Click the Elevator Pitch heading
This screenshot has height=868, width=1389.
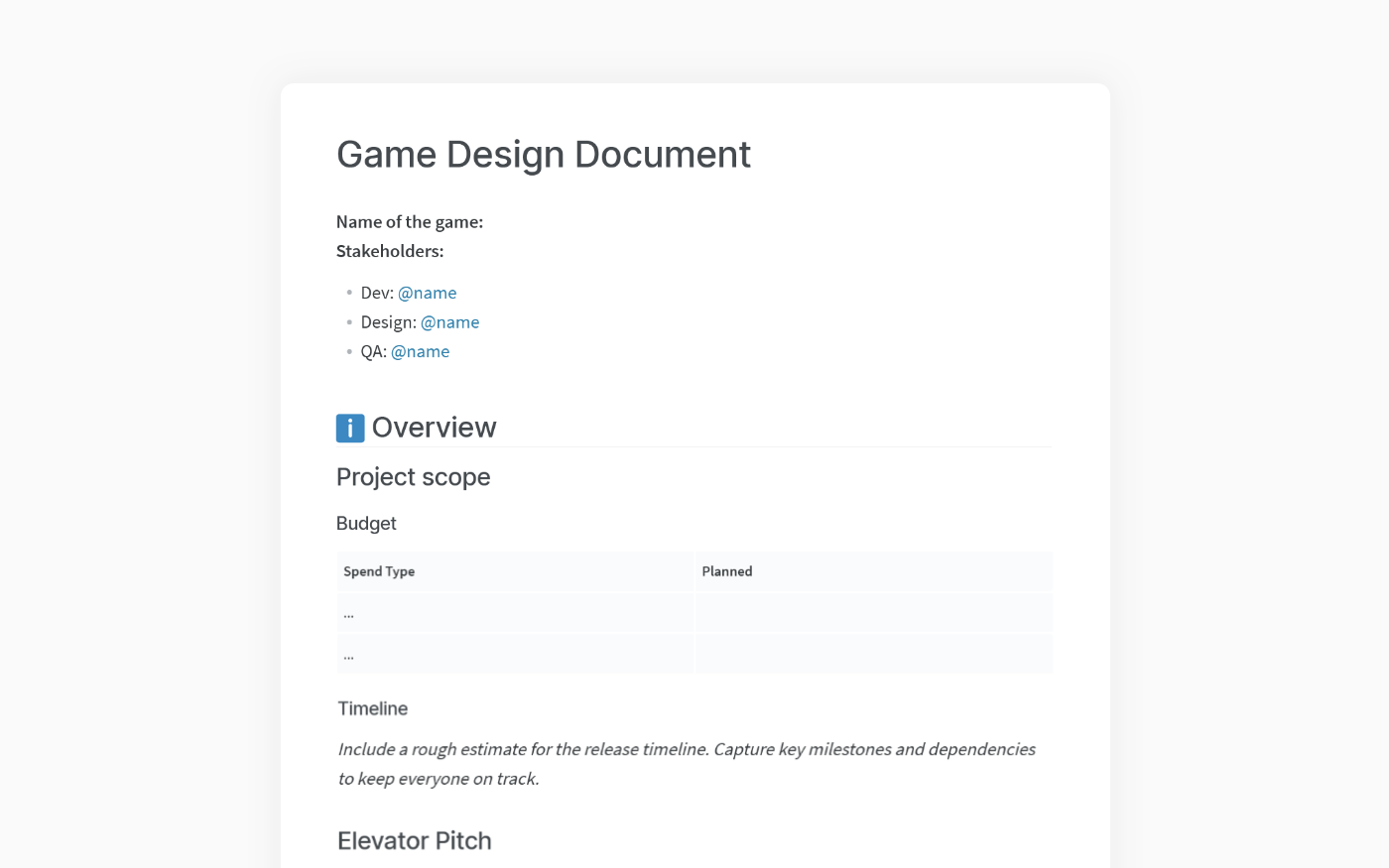[x=414, y=840]
